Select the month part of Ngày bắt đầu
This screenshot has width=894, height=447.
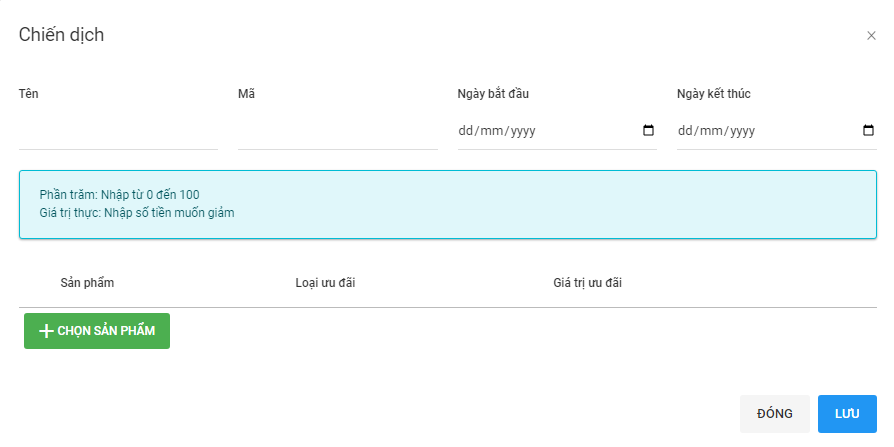pos(492,131)
